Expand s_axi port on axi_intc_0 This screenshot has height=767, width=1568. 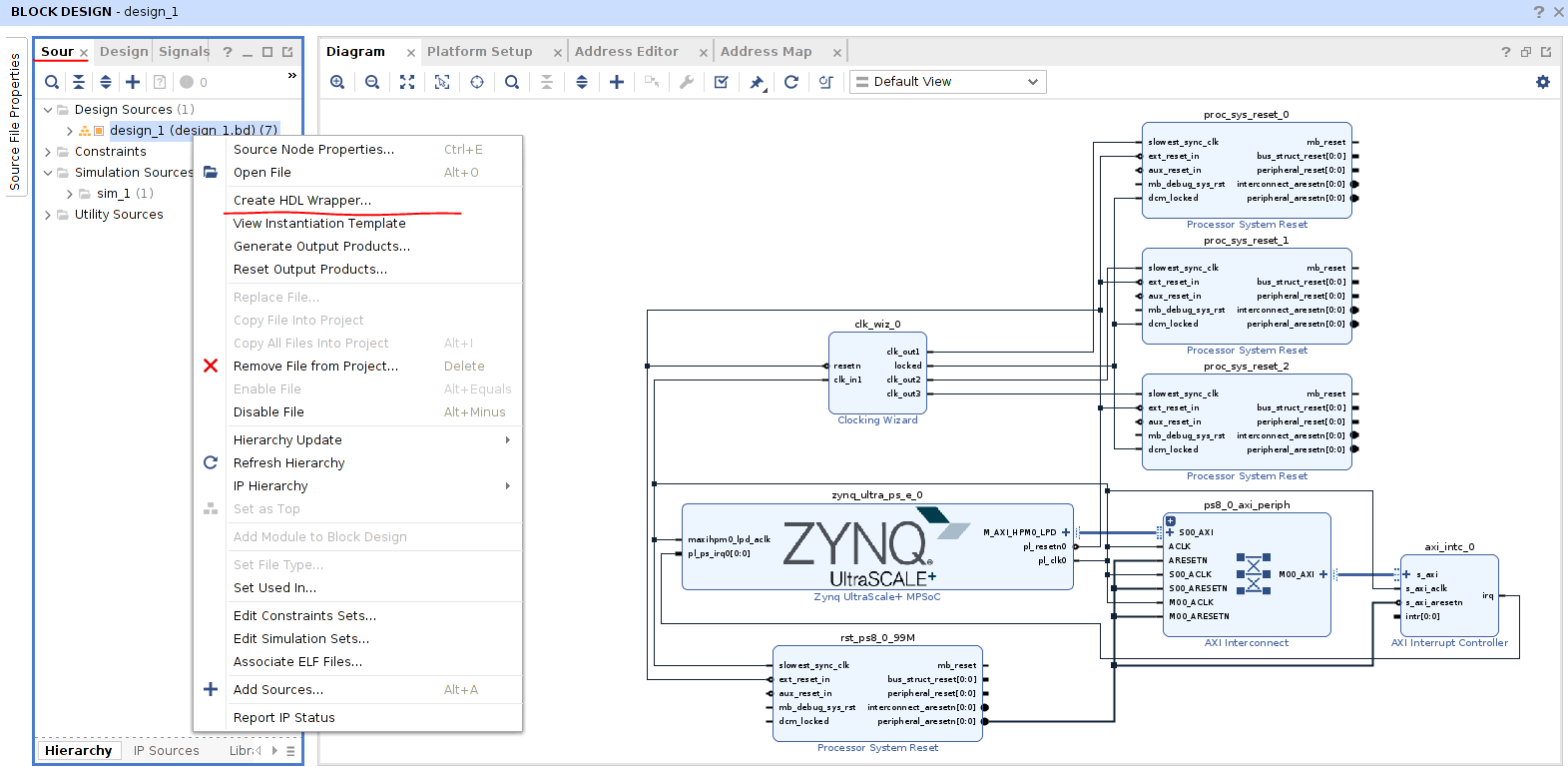click(x=1406, y=574)
